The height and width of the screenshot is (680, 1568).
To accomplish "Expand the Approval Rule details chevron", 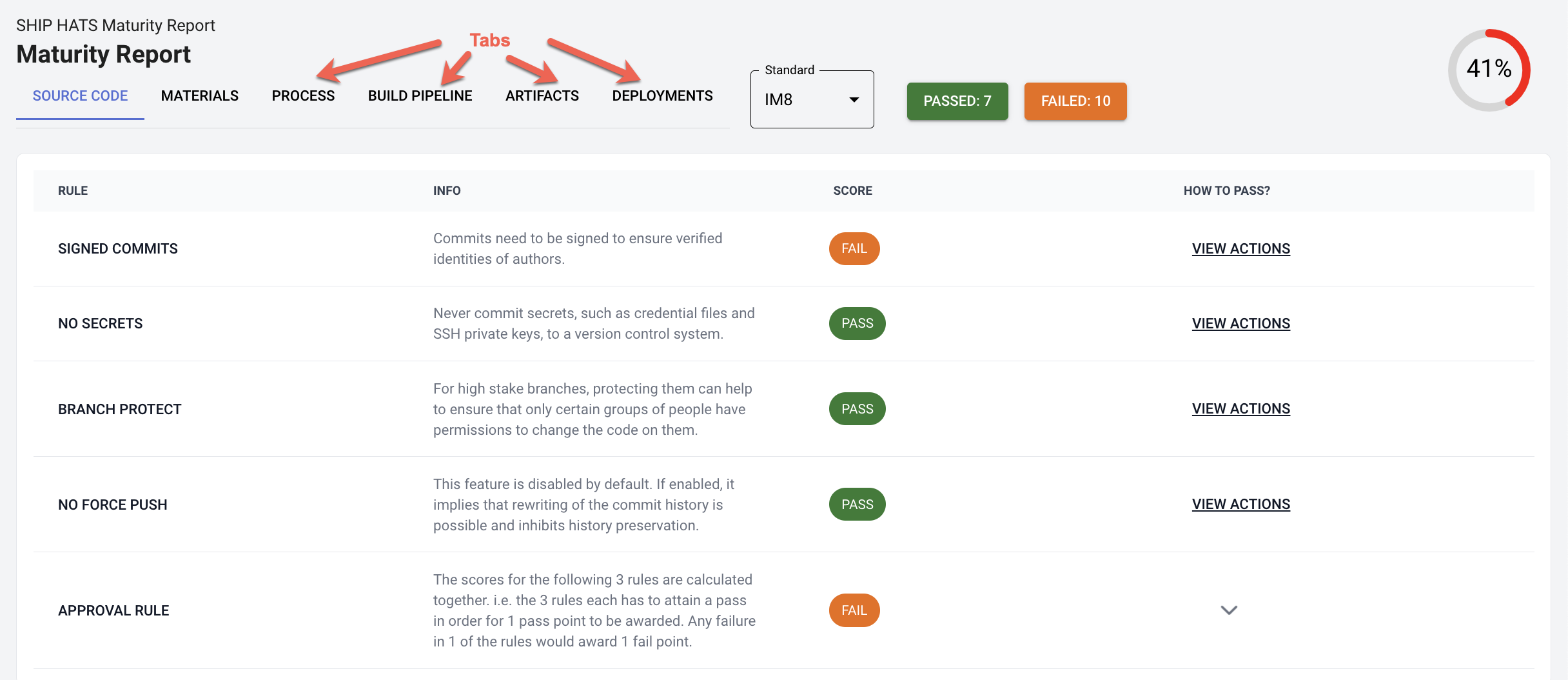I will 1230,610.
